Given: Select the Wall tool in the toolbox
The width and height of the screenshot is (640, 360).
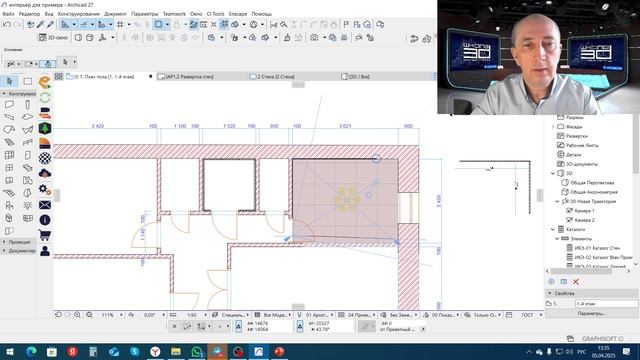Looking at the screenshot, I should click(x=9, y=105).
